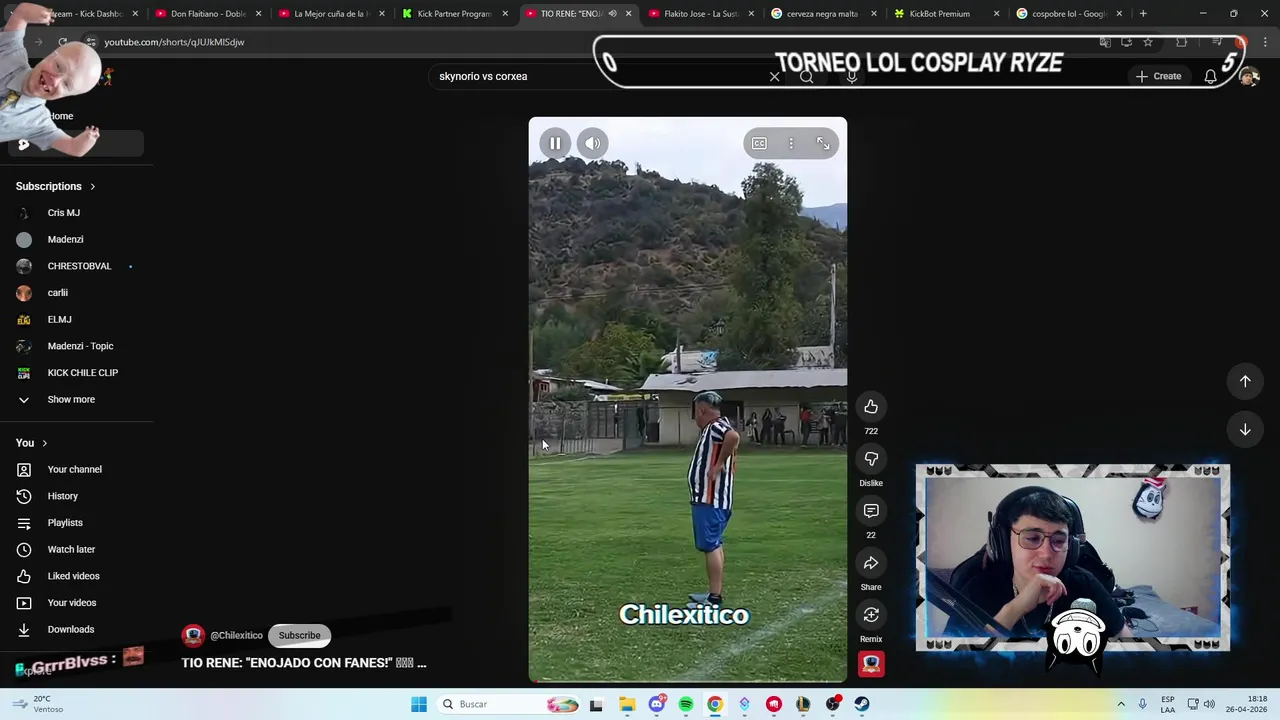Open a new browser tab
The image size is (1280, 720).
point(1143,14)
